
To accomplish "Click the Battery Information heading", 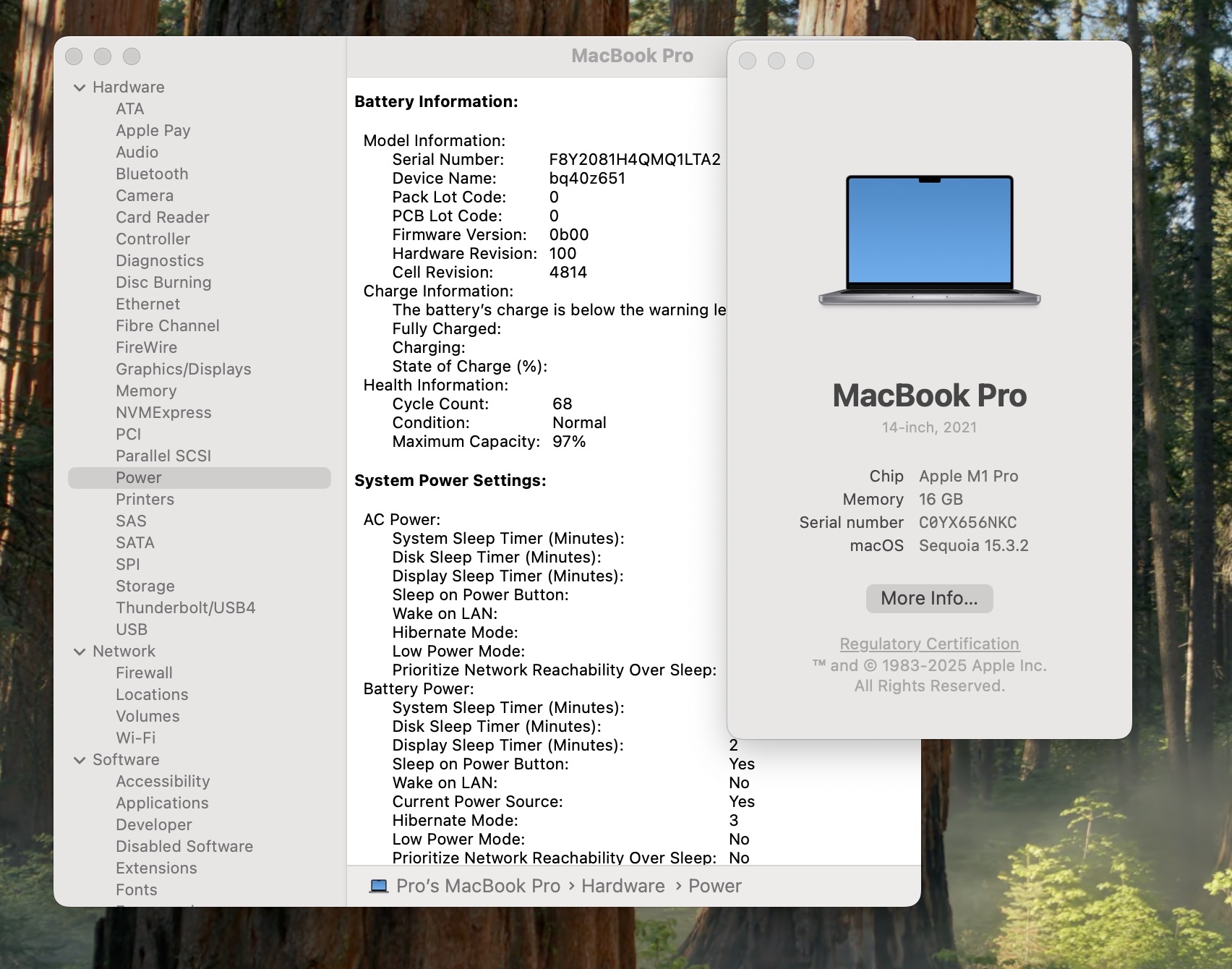I will (x=436, y=102).
